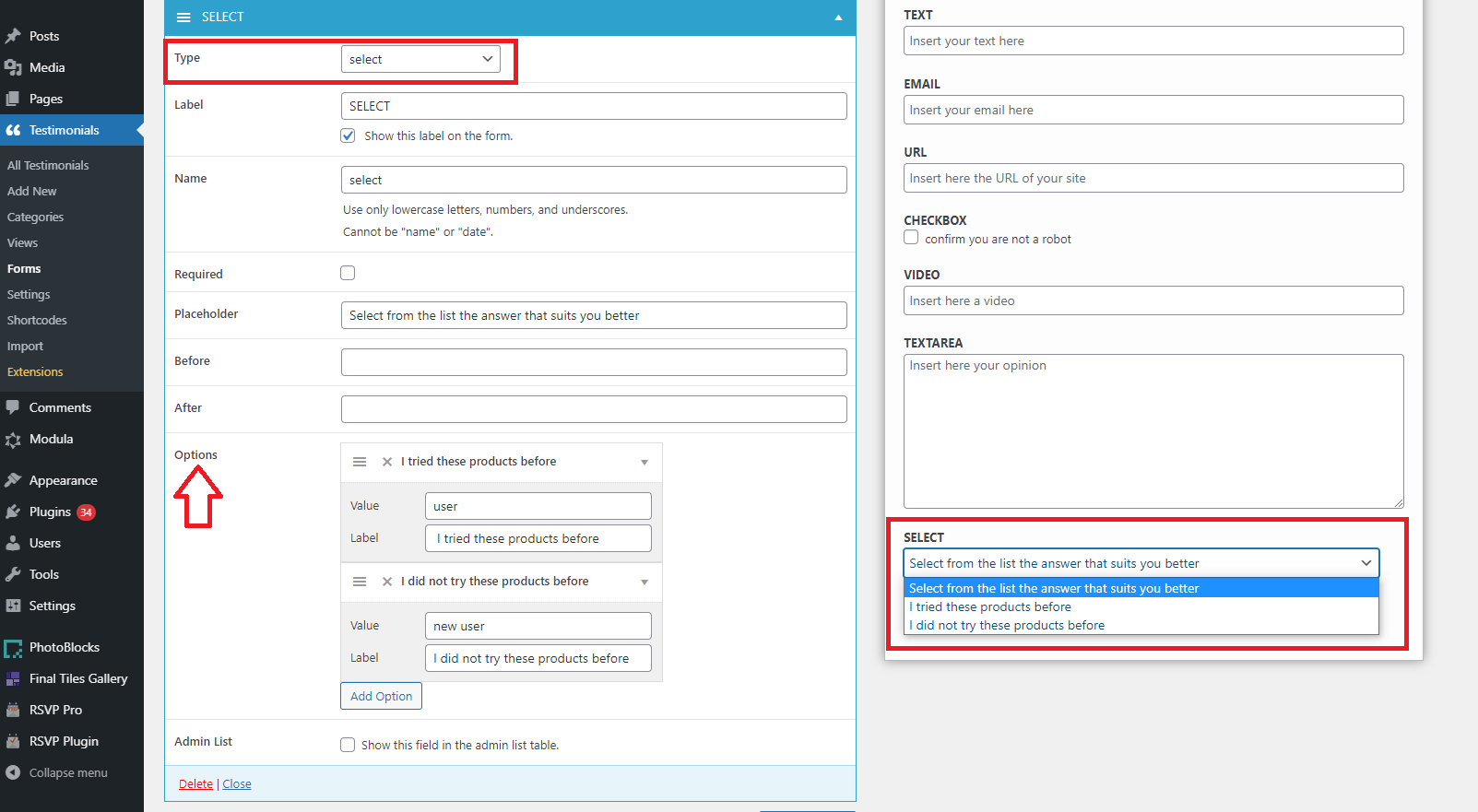This screenshot has width=1478, height=812.
Task: Check 'confirm you are not a robot' box
Action: (x=911, y=237)
